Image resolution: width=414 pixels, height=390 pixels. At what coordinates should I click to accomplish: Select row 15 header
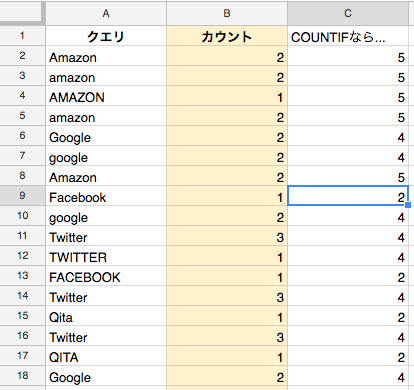(x=22, y=316)
